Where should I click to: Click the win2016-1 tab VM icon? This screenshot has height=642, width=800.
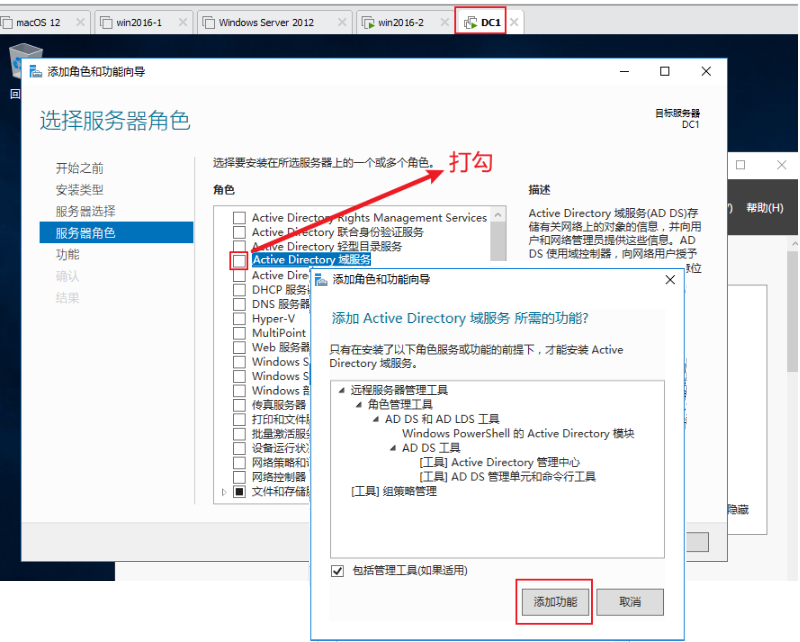point(106,22)
